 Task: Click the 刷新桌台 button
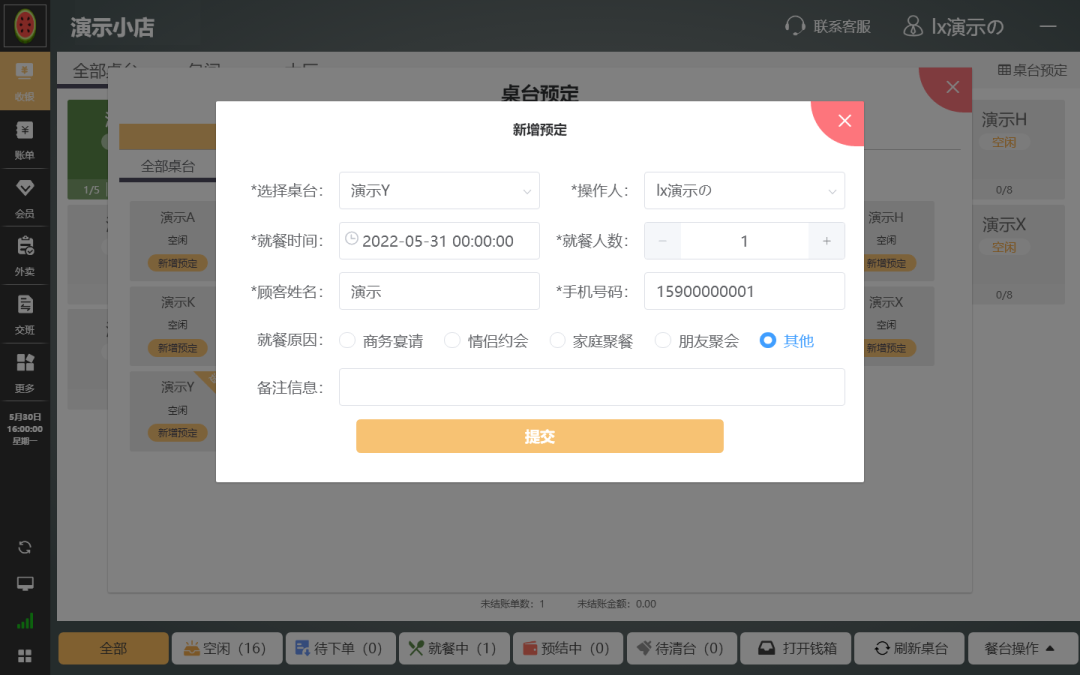click(909, 648)
